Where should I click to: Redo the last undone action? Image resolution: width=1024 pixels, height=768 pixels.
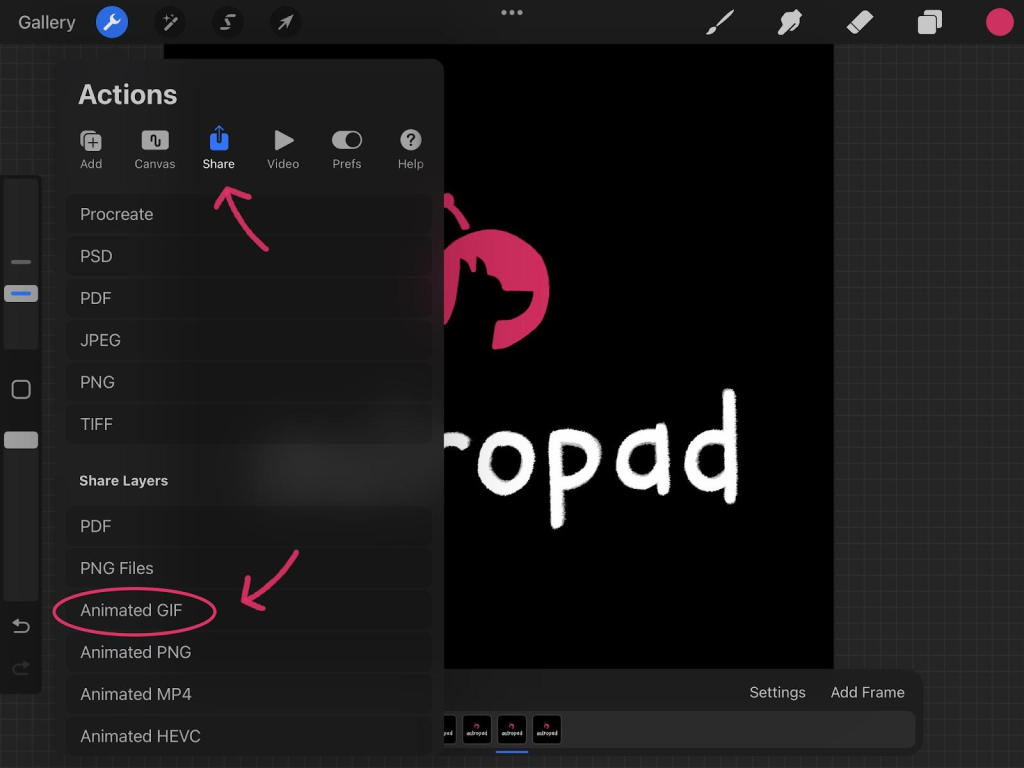tap(21, 668)
